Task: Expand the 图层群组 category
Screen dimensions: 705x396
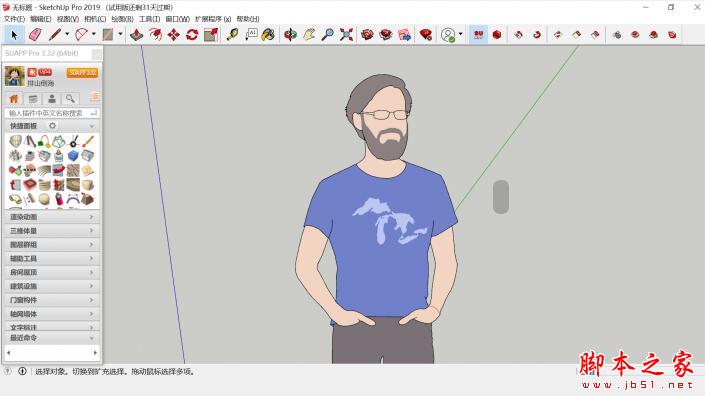Action: pyautogui.click(x=52, y=245)
